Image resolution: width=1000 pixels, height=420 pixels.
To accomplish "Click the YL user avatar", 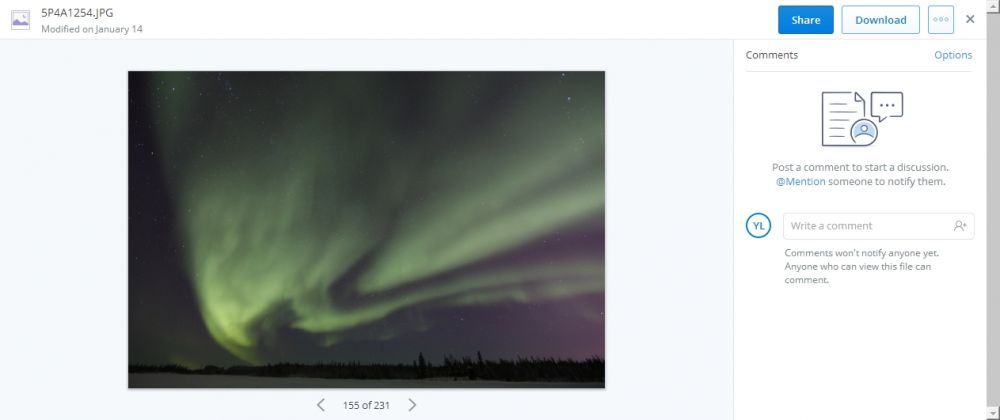I will click(x=758, y=226).
